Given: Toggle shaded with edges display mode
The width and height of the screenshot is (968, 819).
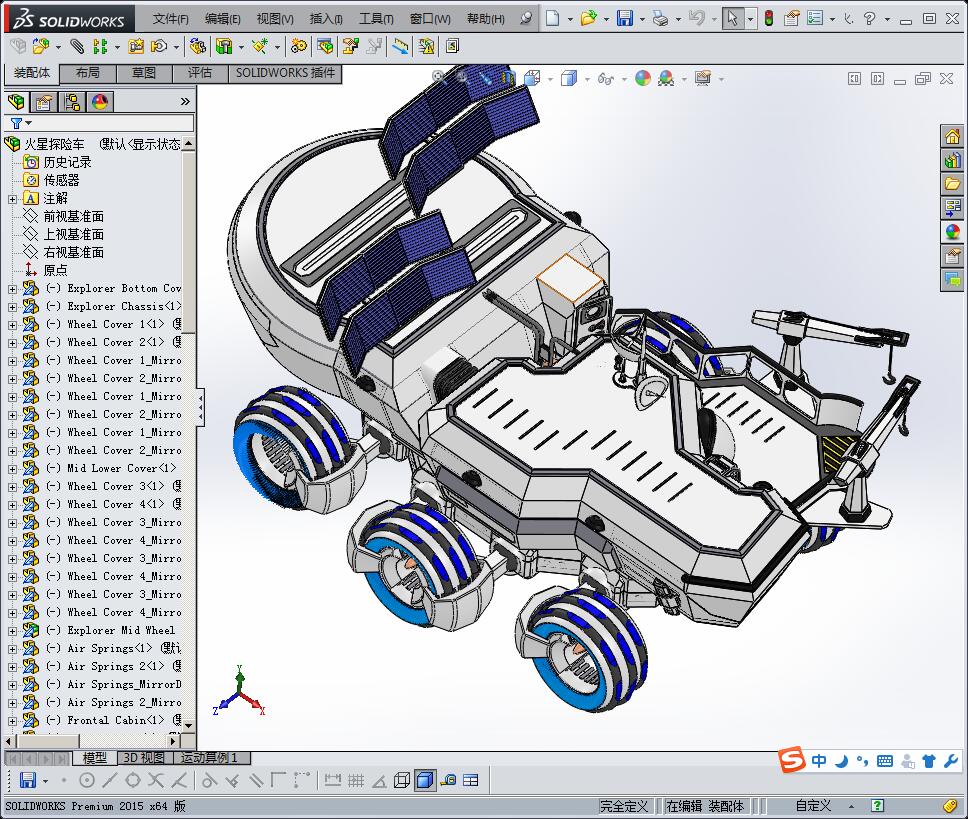Looking at the screenshot, I should (425, 780).
